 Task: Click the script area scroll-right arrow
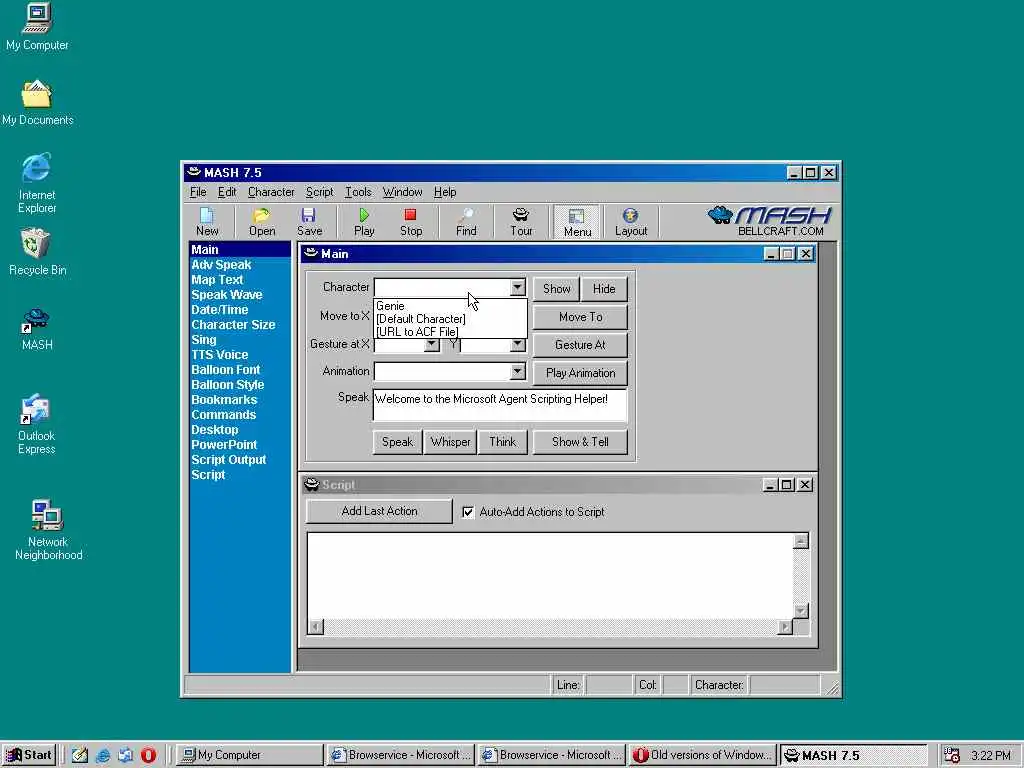tap(785, 627)
